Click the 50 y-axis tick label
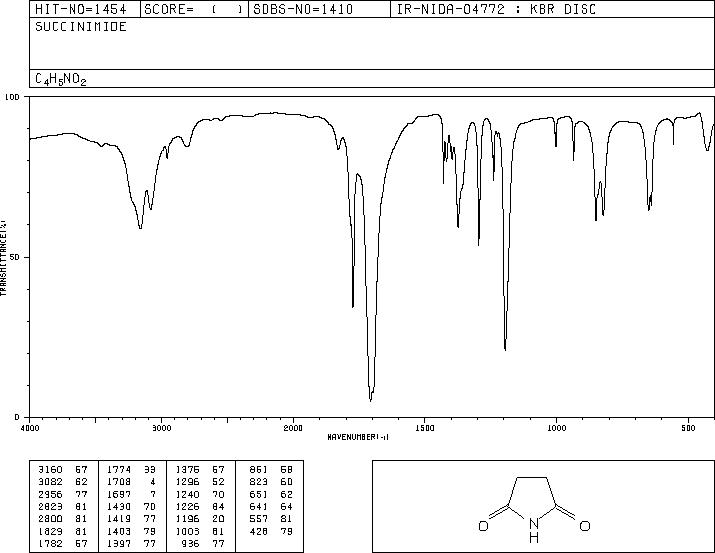715x553 pixels. (16, 257)
